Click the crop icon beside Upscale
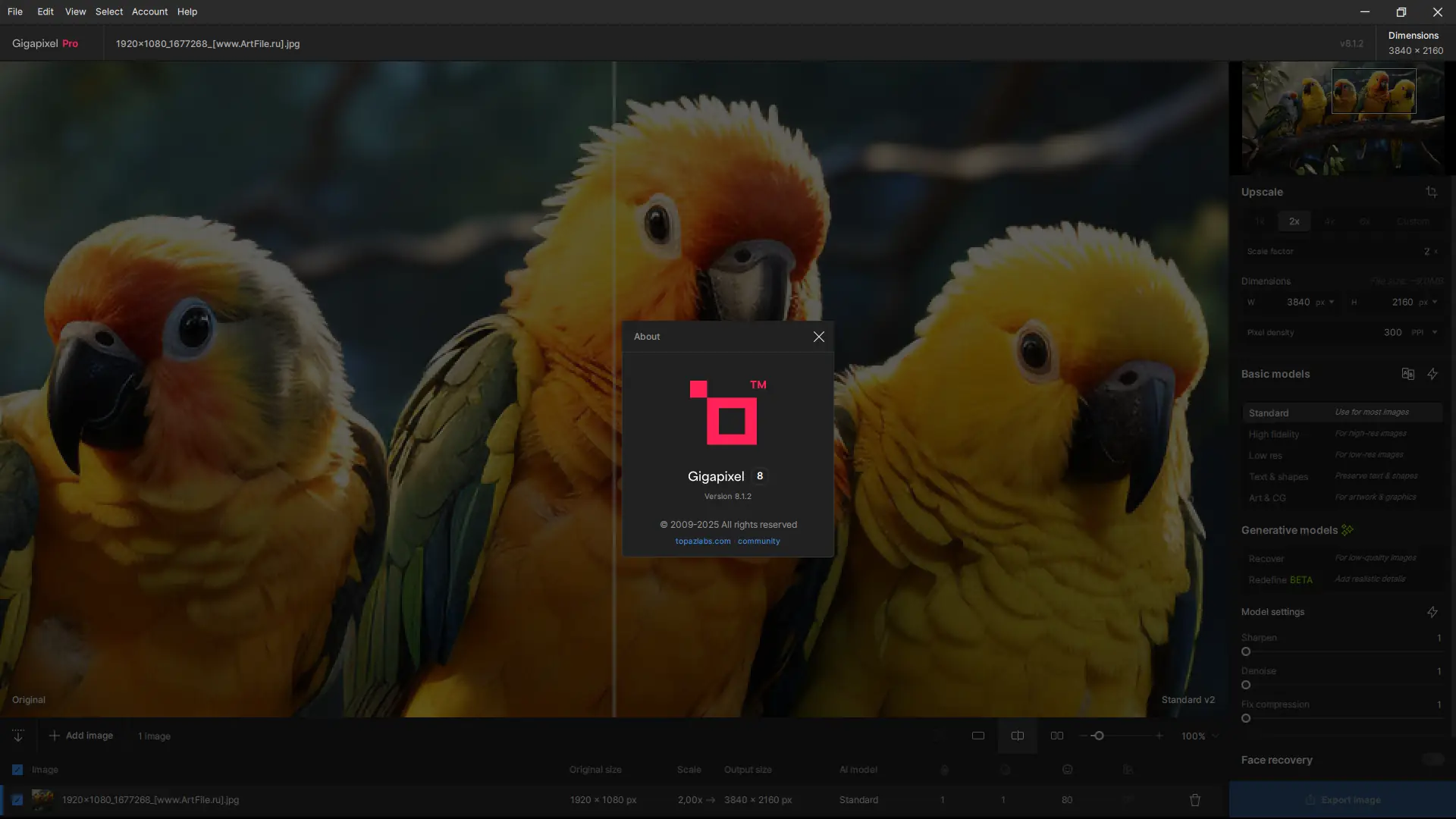 coord(1431,192)
